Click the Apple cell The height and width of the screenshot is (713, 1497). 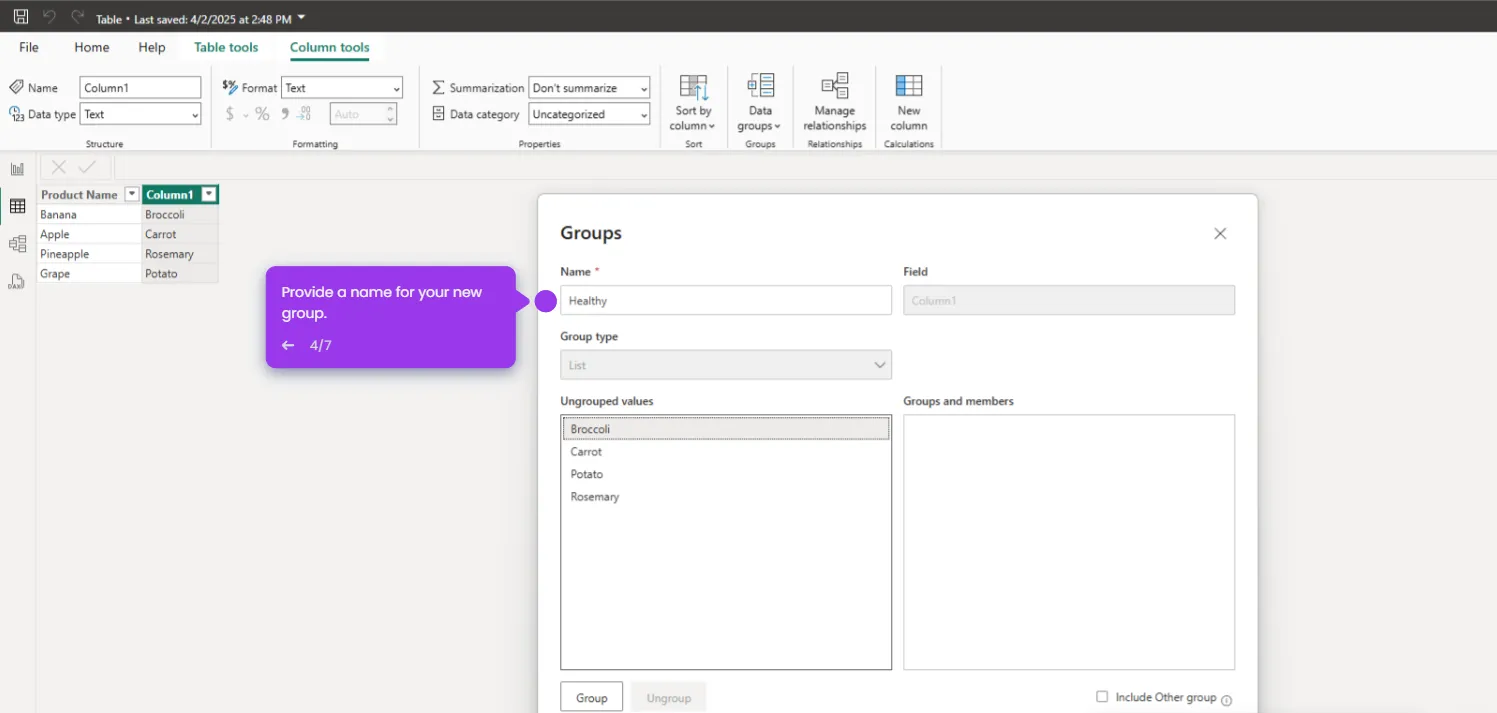point(89,234)
